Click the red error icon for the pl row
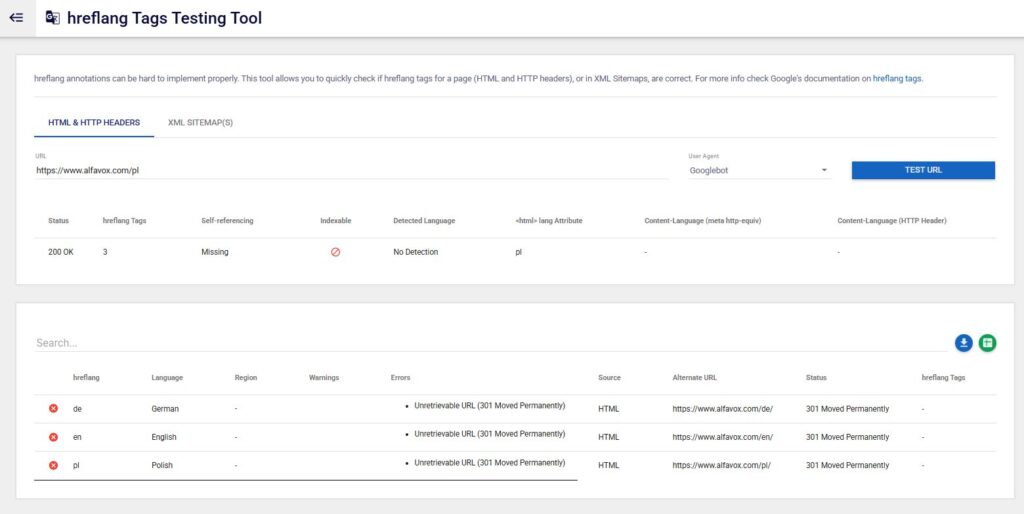This screenshot has height=514, width=1024. click(53, 465)
